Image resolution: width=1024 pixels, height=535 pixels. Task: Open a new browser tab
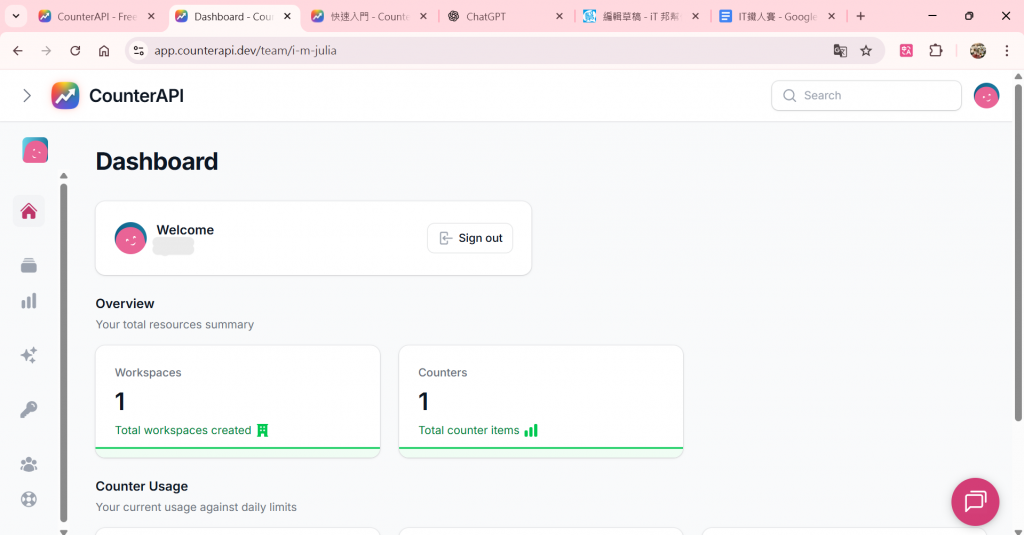tap(861, 16)
